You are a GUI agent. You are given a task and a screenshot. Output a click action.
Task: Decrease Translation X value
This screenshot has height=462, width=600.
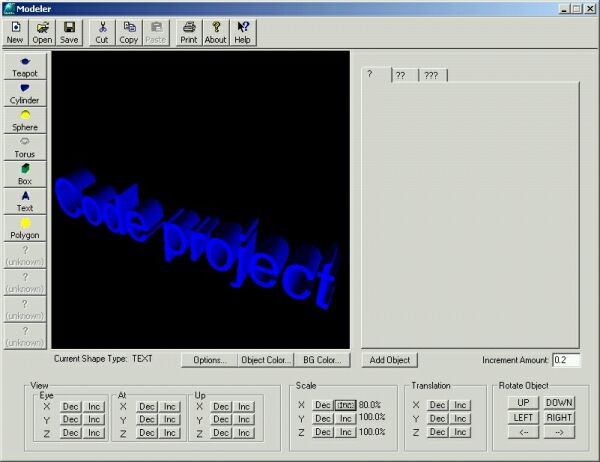click(437, 405)
